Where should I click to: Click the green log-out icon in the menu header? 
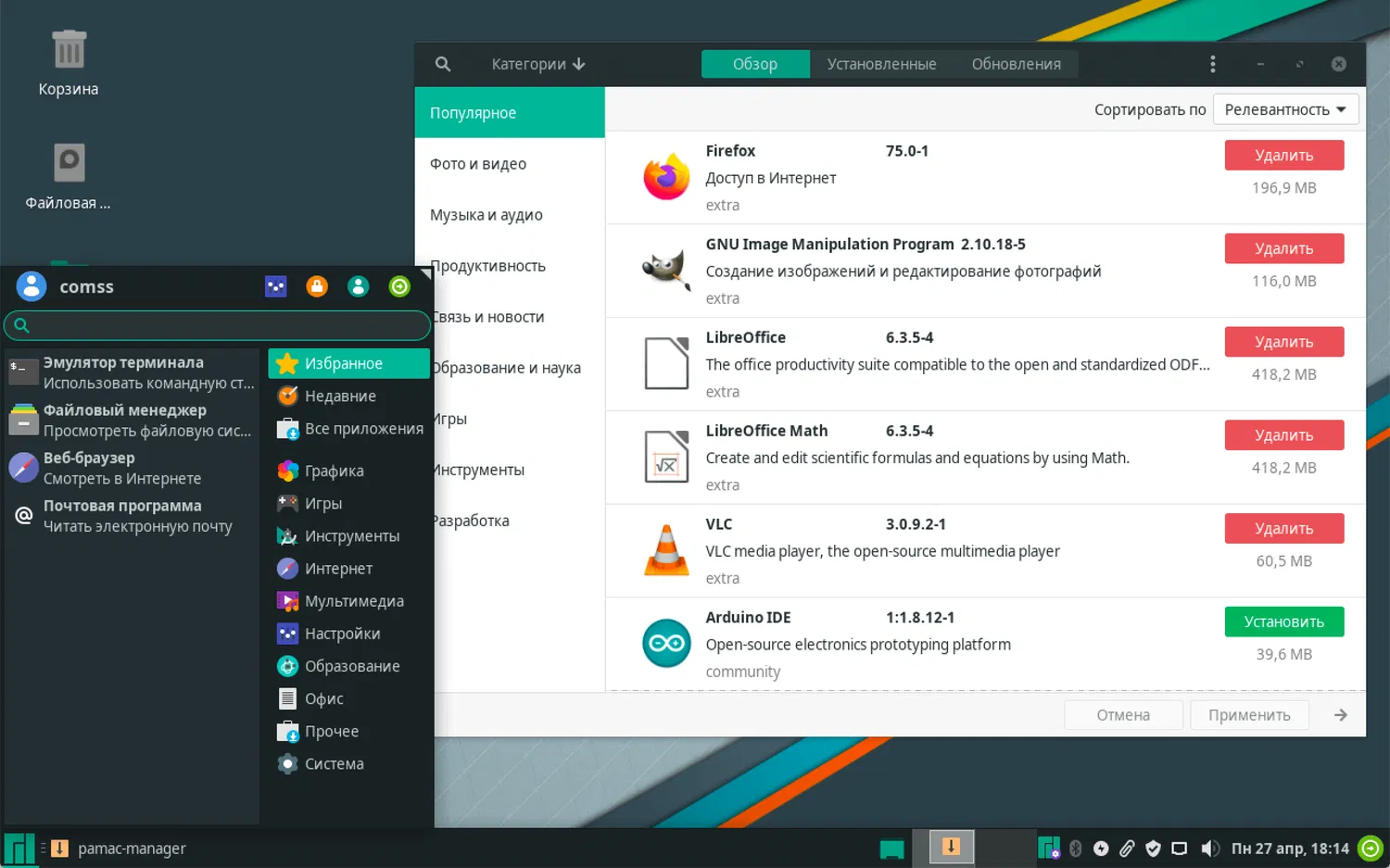(x=399, y=286)
